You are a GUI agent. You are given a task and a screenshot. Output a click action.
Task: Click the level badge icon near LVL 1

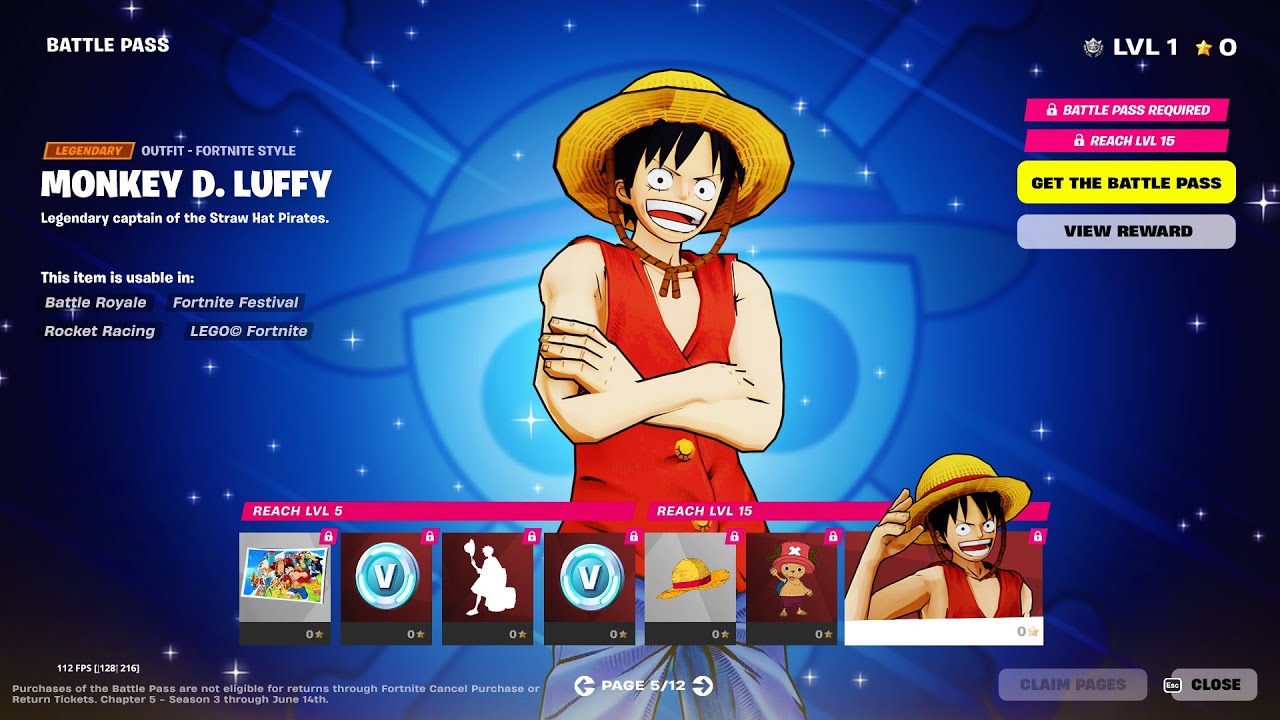click(x=1094, y=47)
